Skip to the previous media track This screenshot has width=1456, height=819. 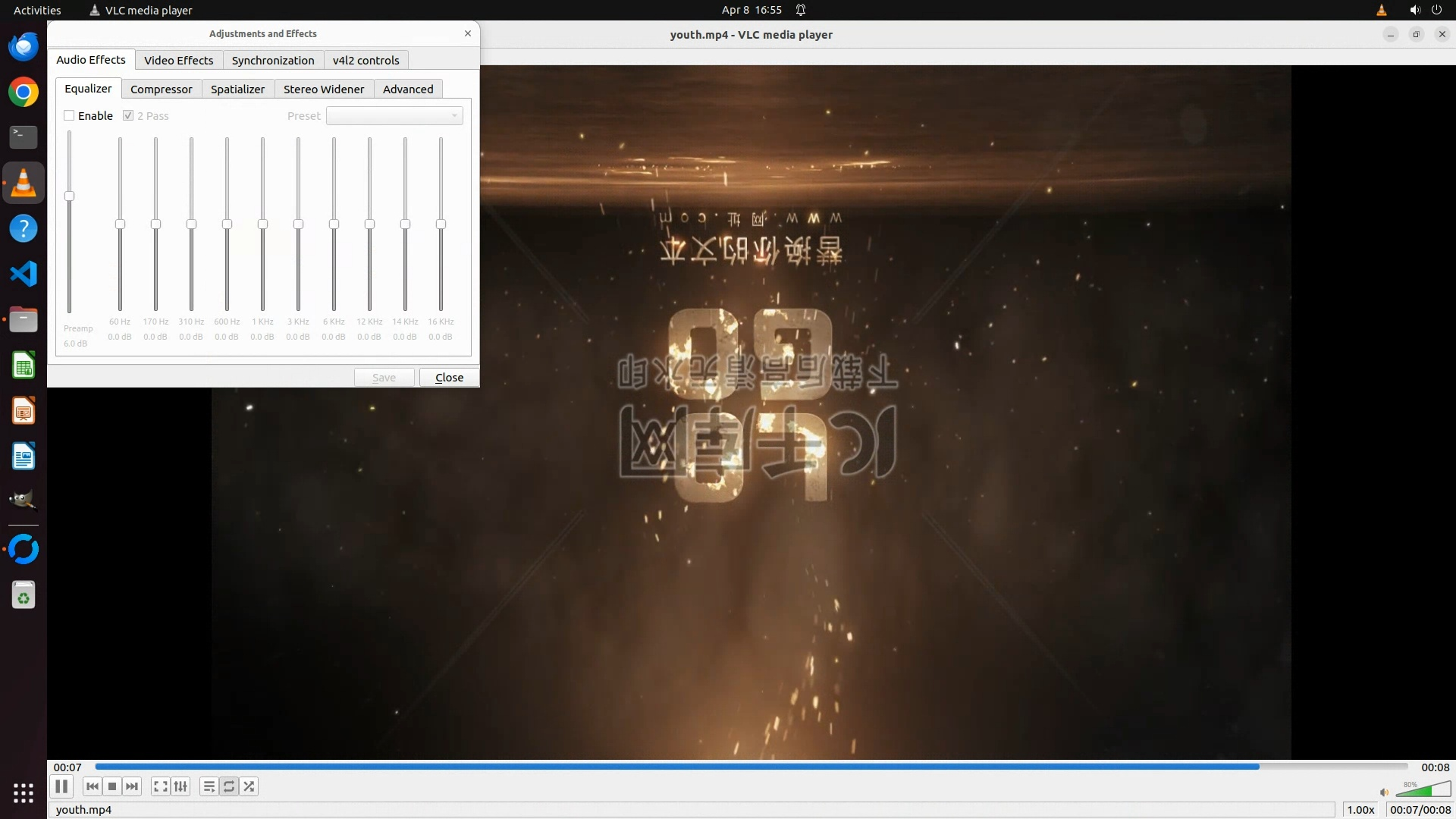93,786
